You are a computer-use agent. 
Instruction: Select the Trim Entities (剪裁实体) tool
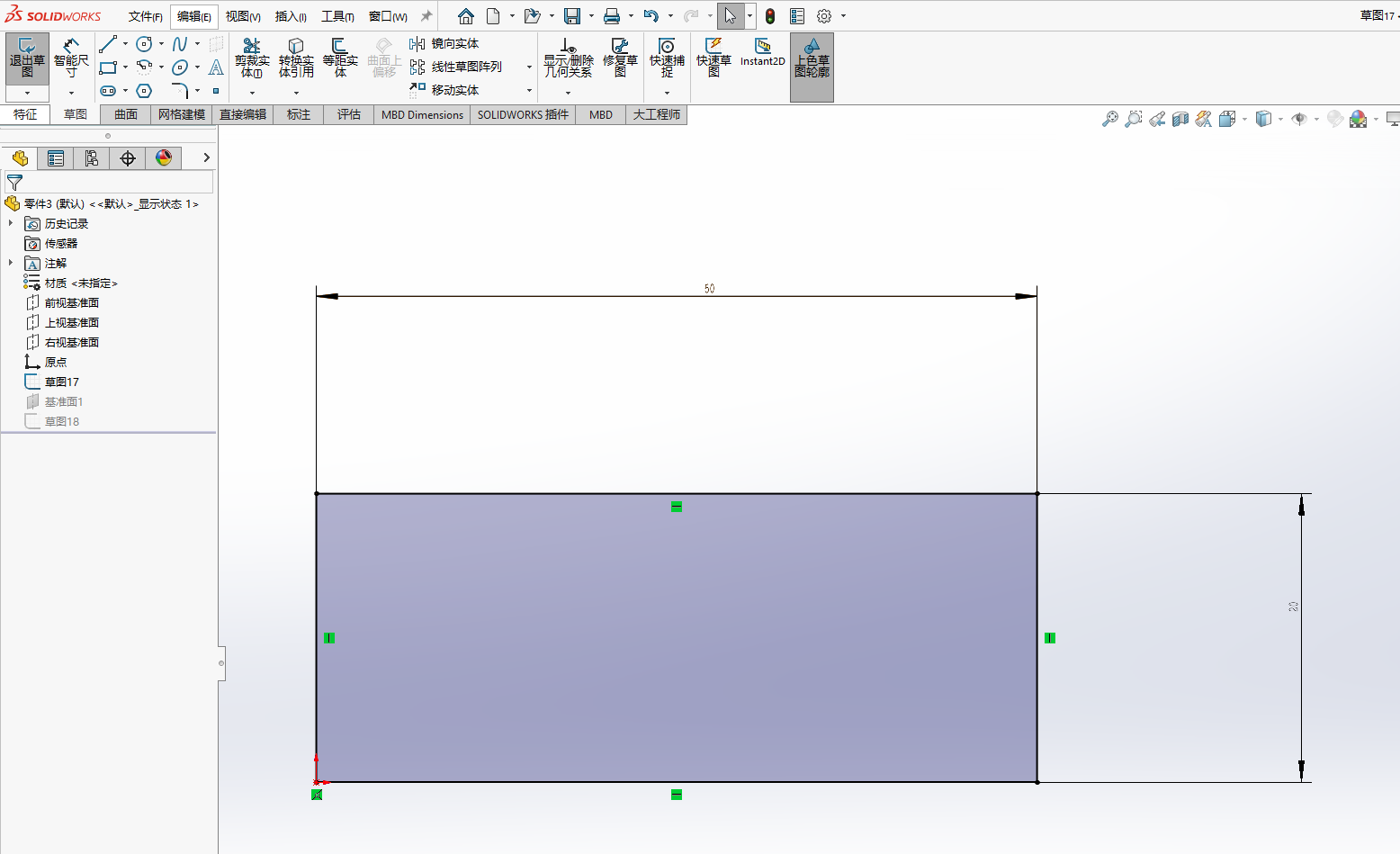[x=252, y=58]
